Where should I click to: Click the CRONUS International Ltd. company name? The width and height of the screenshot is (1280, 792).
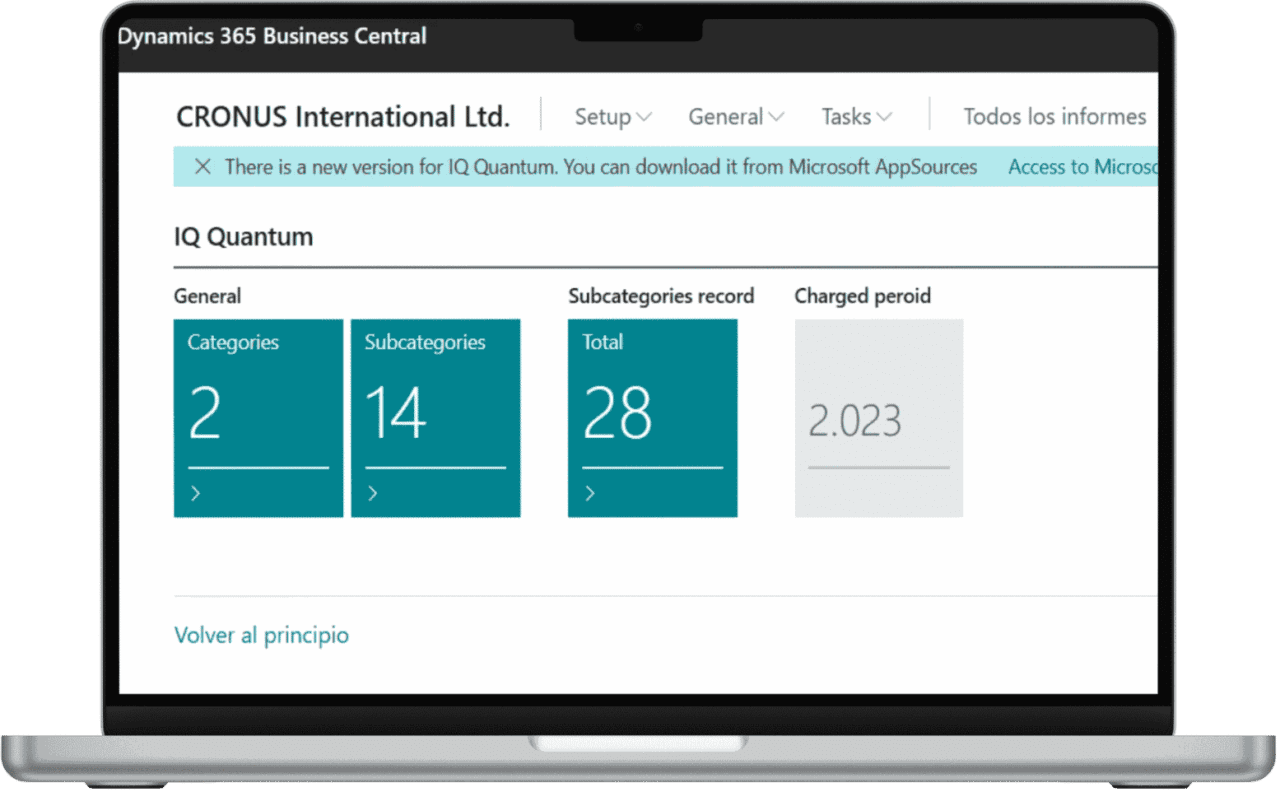tap(343, 117)
